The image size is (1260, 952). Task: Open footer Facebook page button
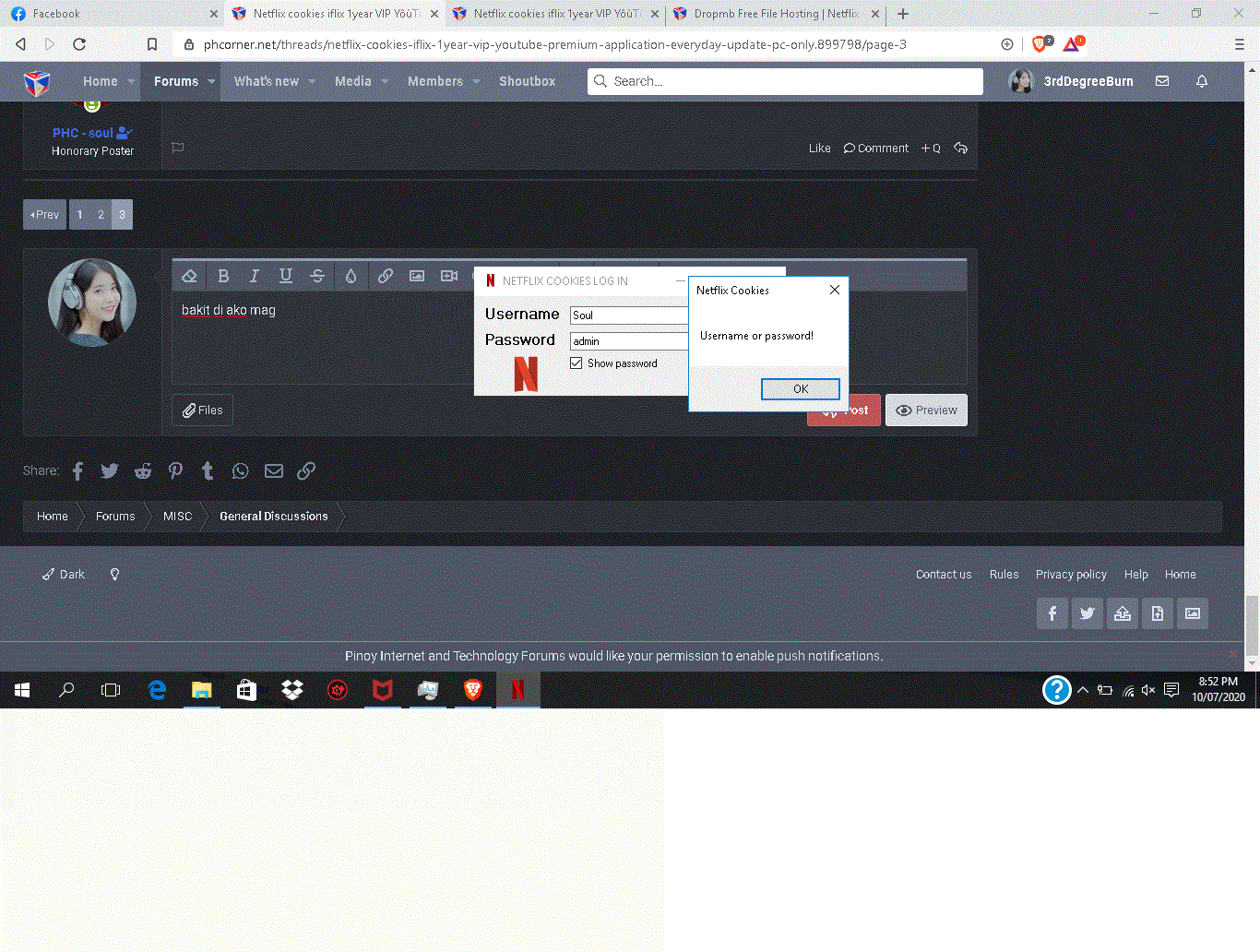click(x=1052, y=613)
